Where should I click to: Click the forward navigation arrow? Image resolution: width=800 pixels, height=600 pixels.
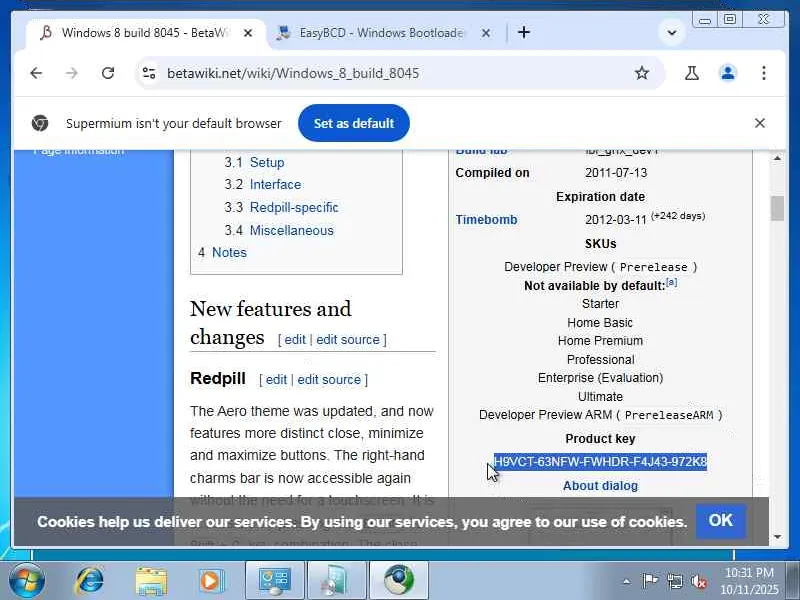[x=72, y=73]
